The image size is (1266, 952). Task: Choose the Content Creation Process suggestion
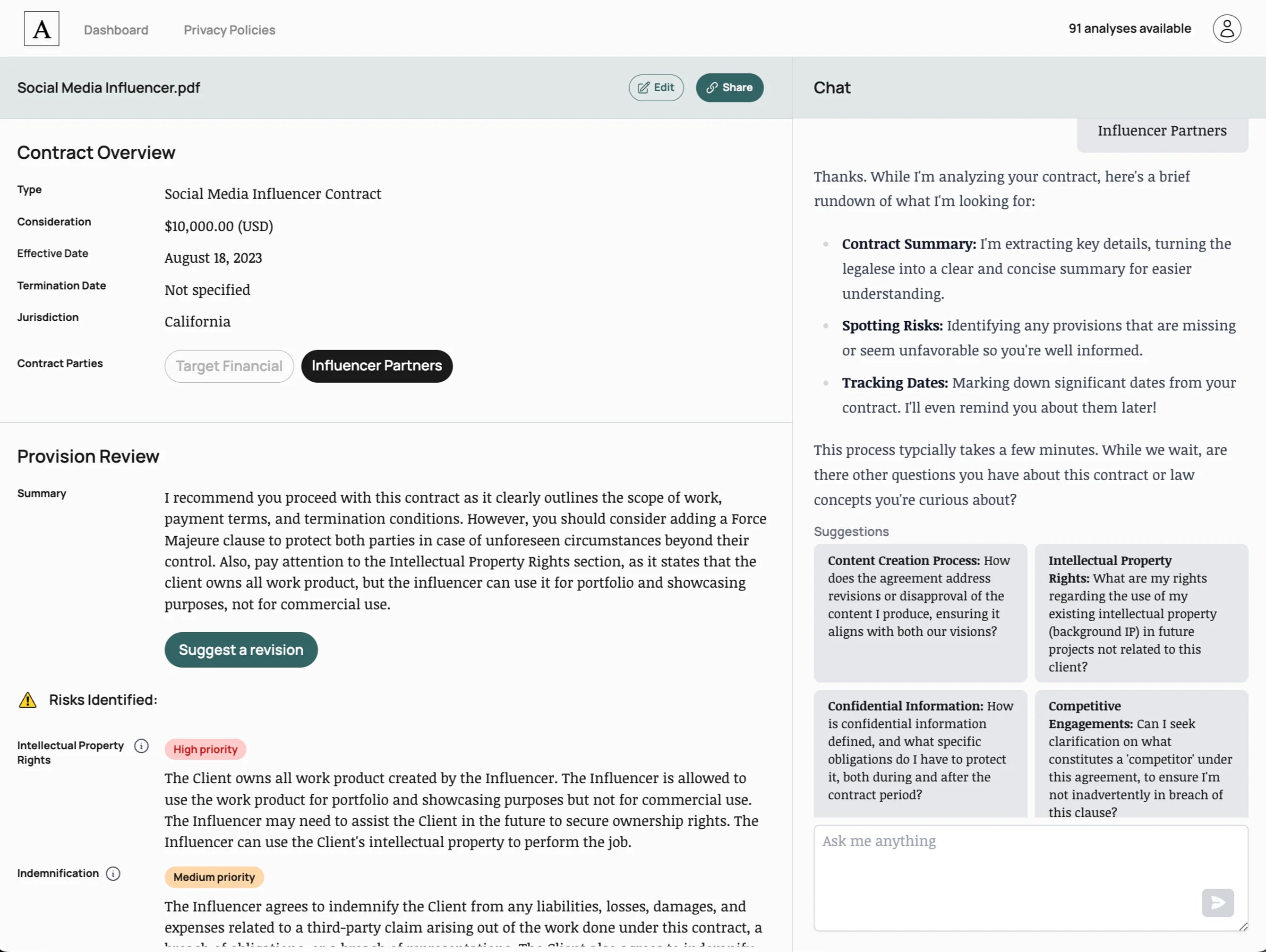coord(920,612)
